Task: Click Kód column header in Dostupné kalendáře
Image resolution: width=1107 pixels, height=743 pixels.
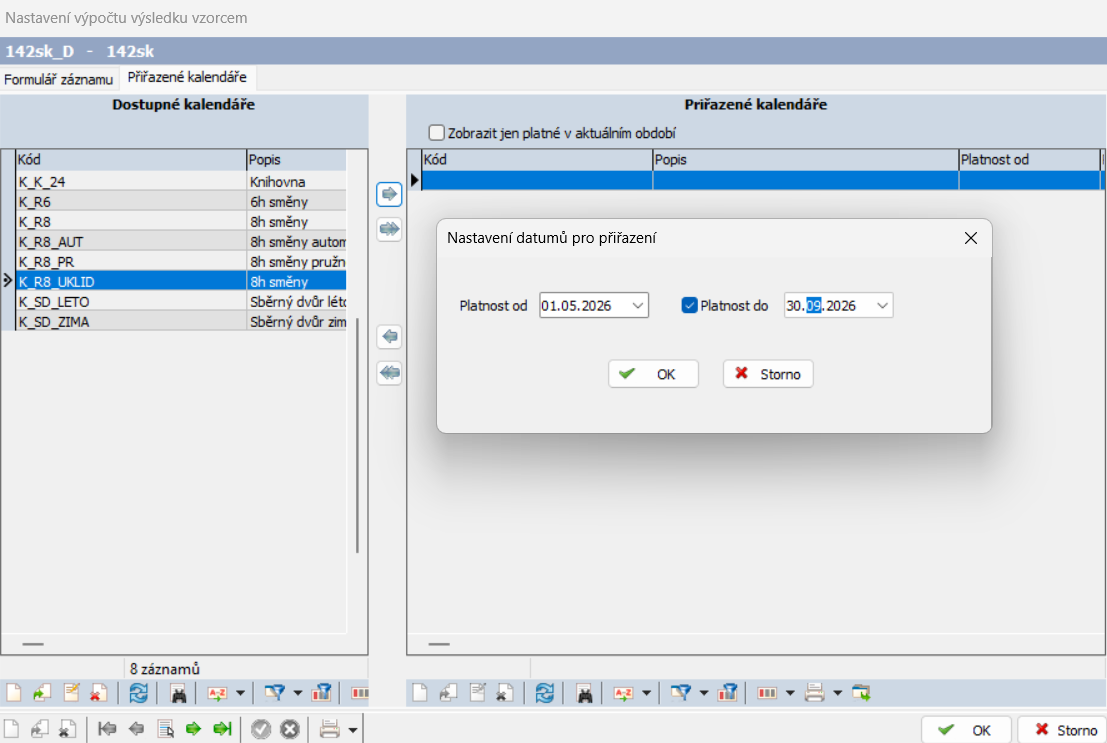Action: pos(131,160)
